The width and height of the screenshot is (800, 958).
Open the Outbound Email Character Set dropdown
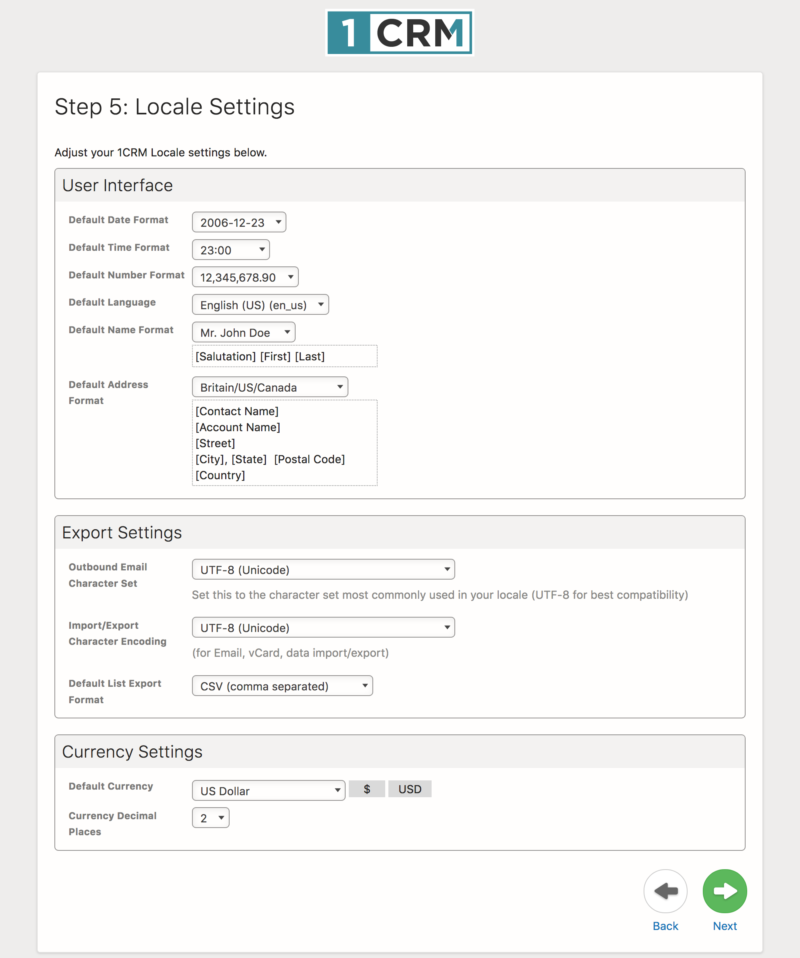(x=322, y=569)
